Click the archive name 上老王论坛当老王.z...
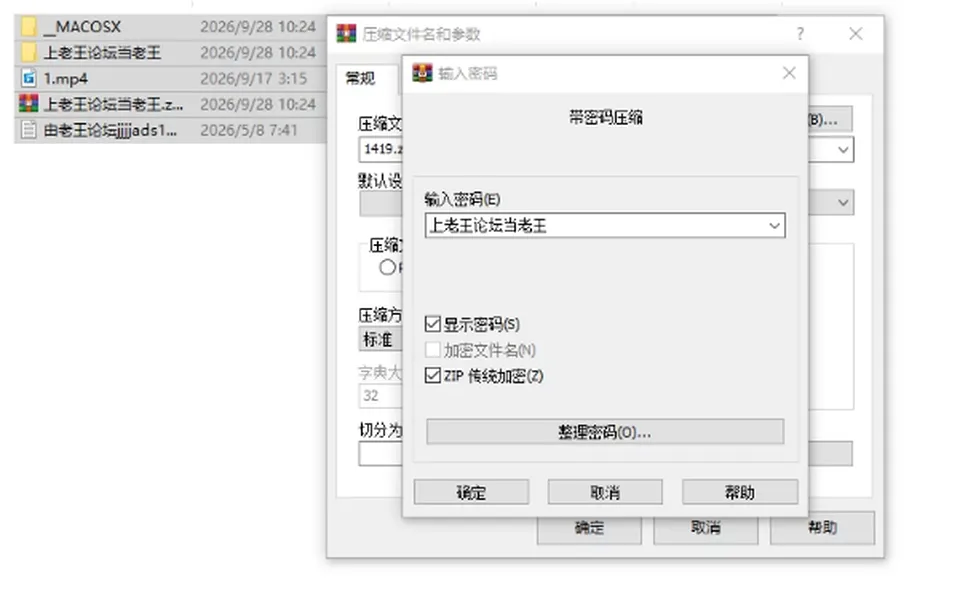Image resolution: width=960 pixels, height=610 pixels. pyautogui.click(x=113, y=104)
